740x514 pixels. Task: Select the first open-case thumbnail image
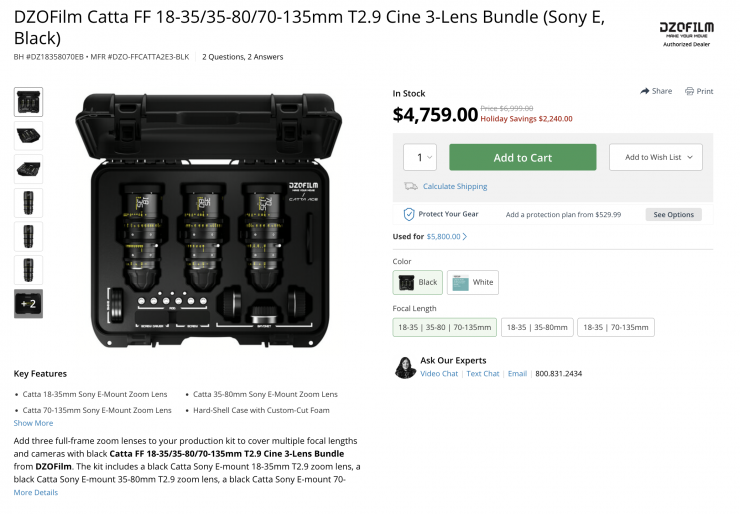pos(28,101)
